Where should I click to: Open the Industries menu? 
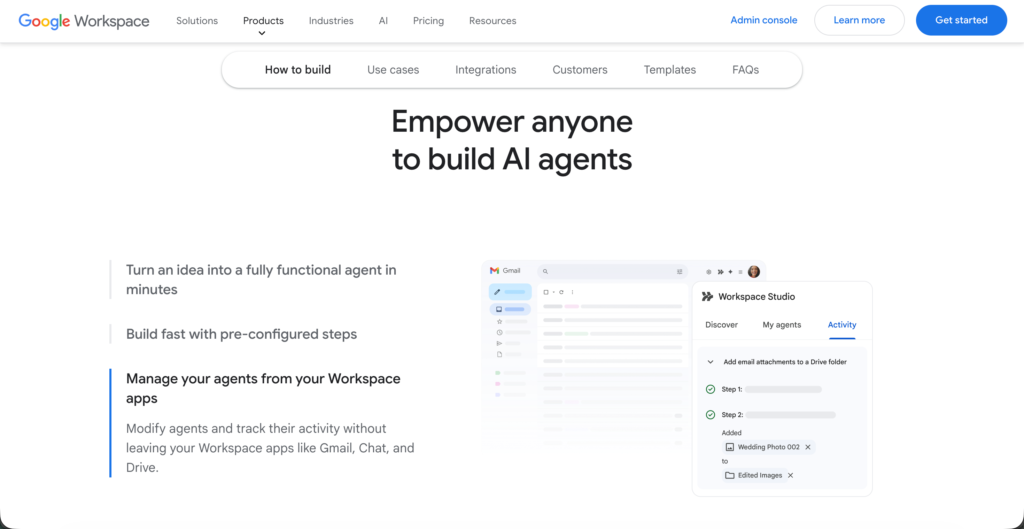coord(331,20)
